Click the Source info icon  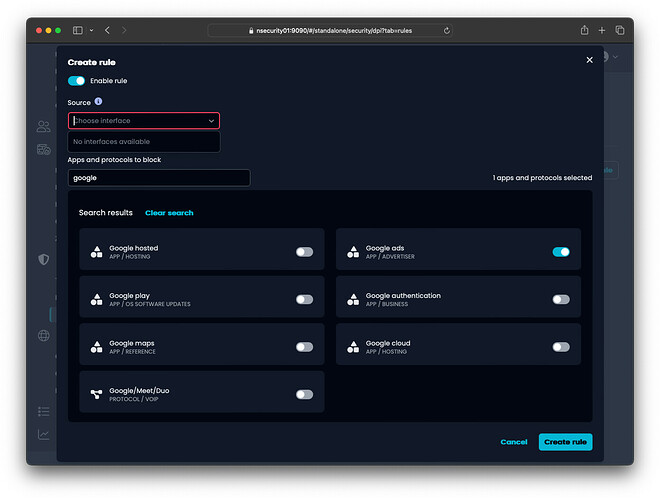coord(98,101)
